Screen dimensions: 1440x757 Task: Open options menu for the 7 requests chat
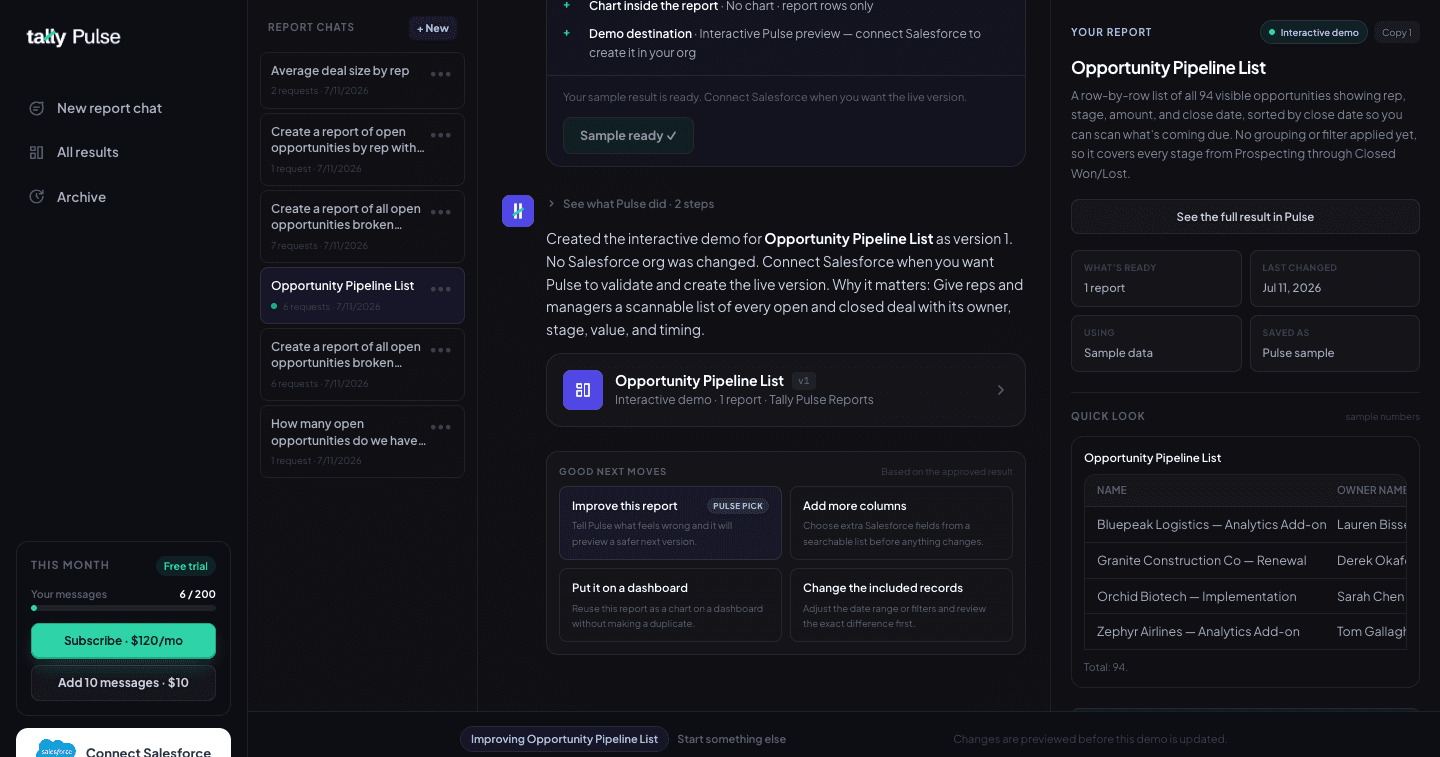coord(440,212)
